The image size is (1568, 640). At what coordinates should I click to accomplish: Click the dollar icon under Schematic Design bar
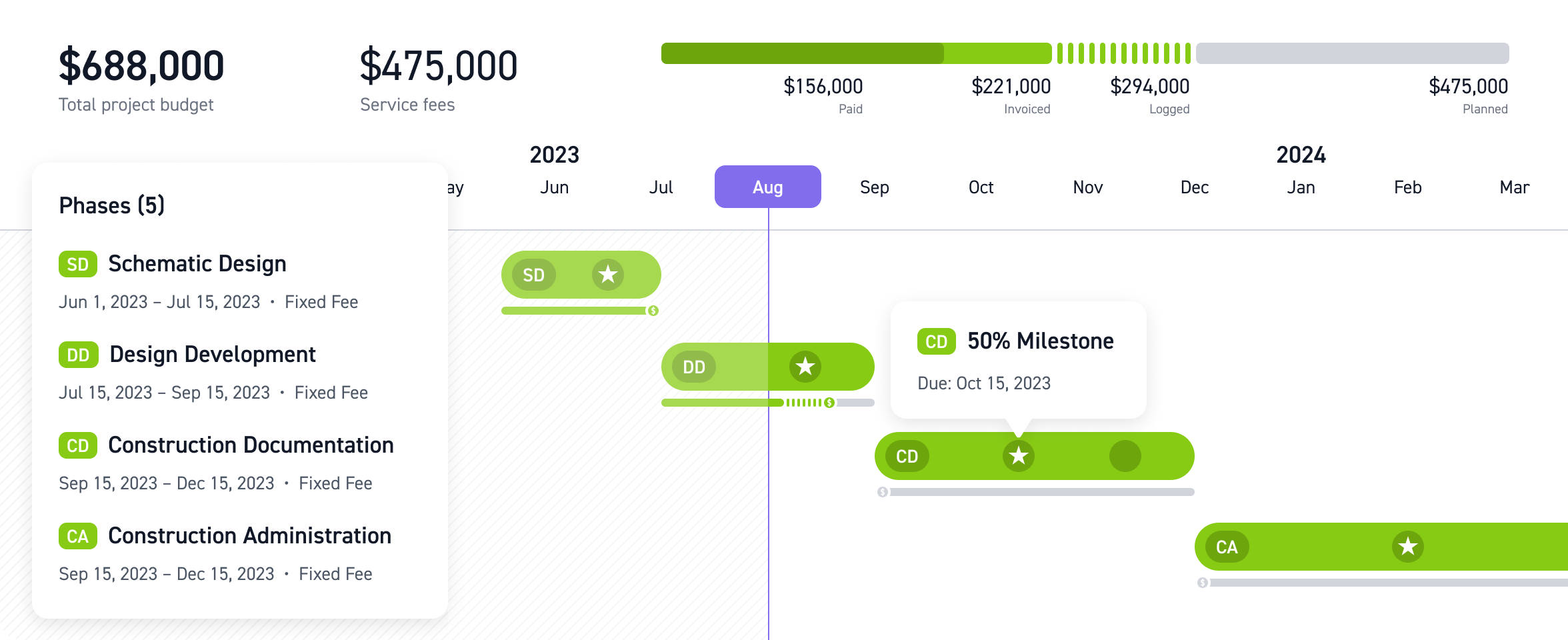coord(653,311)
